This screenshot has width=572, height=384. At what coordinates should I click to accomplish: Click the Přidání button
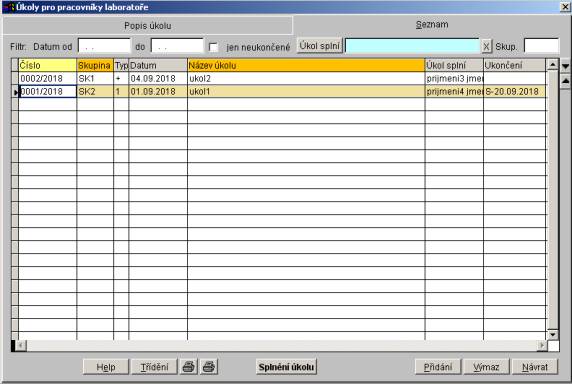[x=438, y=367]
